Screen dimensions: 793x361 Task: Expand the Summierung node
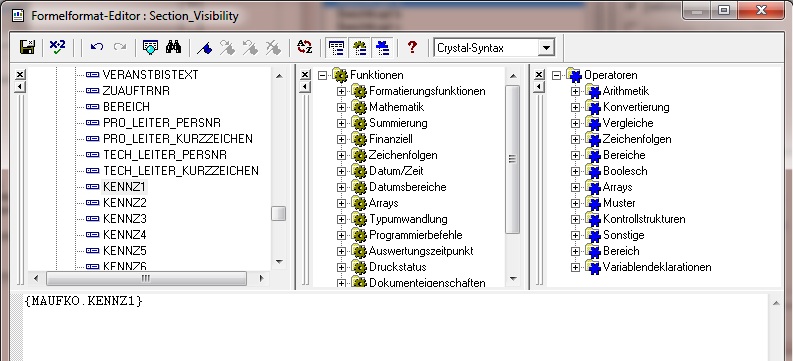(341, 123)
